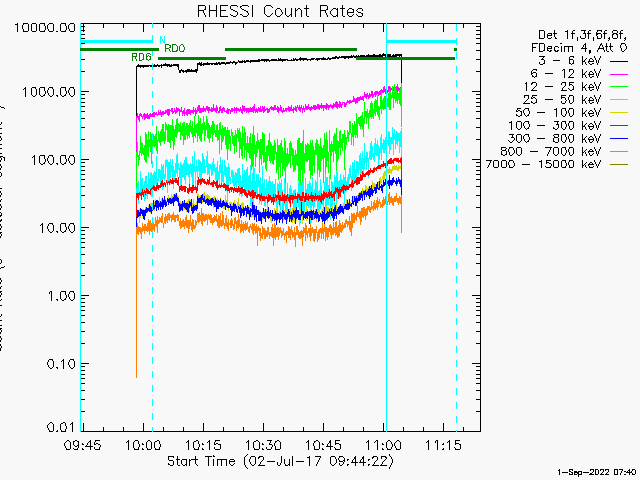This screenshot has height=480, width=640.
Task: Click the '1.00' y-axis tick label
Action: 62,296
